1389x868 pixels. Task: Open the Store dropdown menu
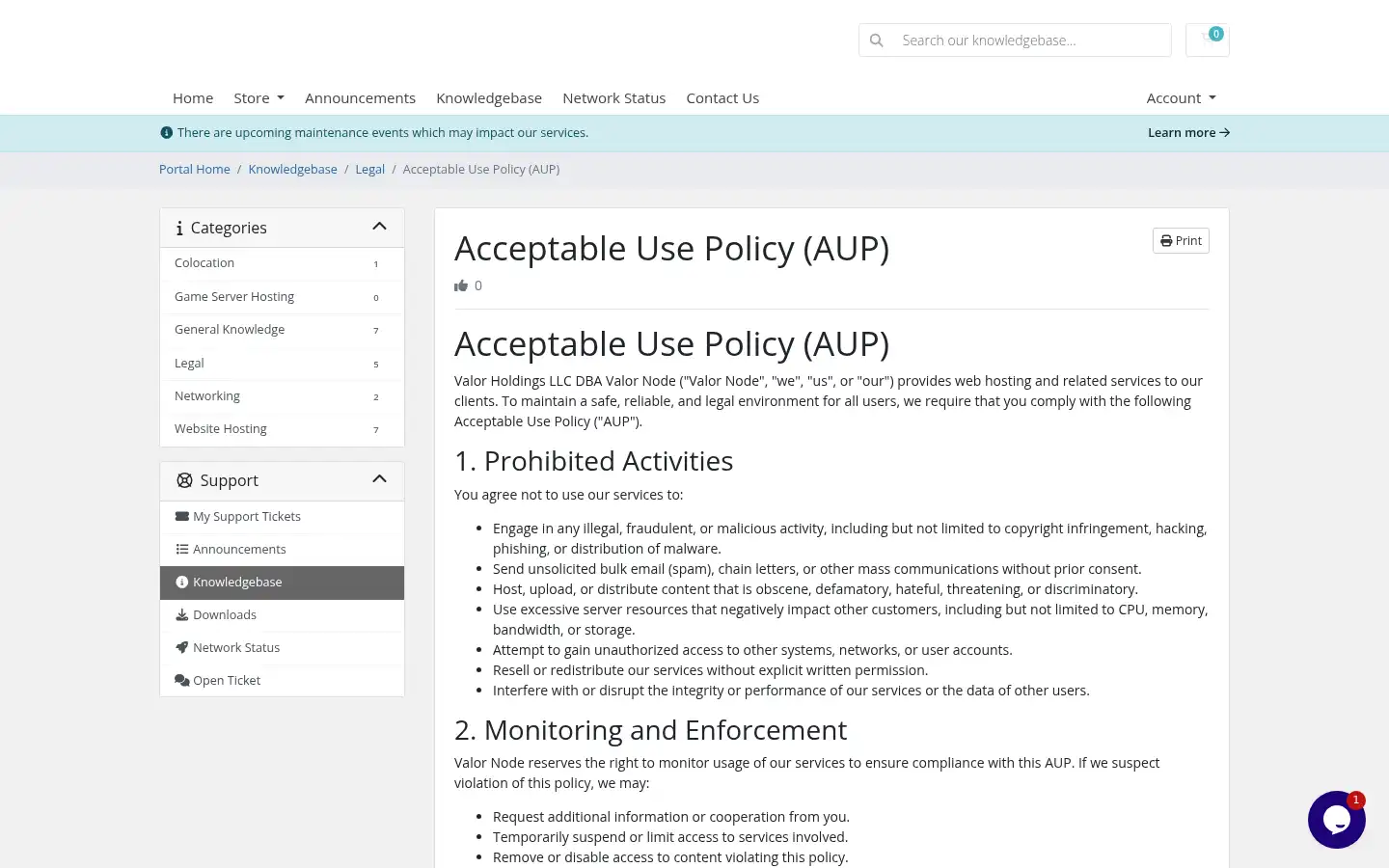tap(259, 98)
